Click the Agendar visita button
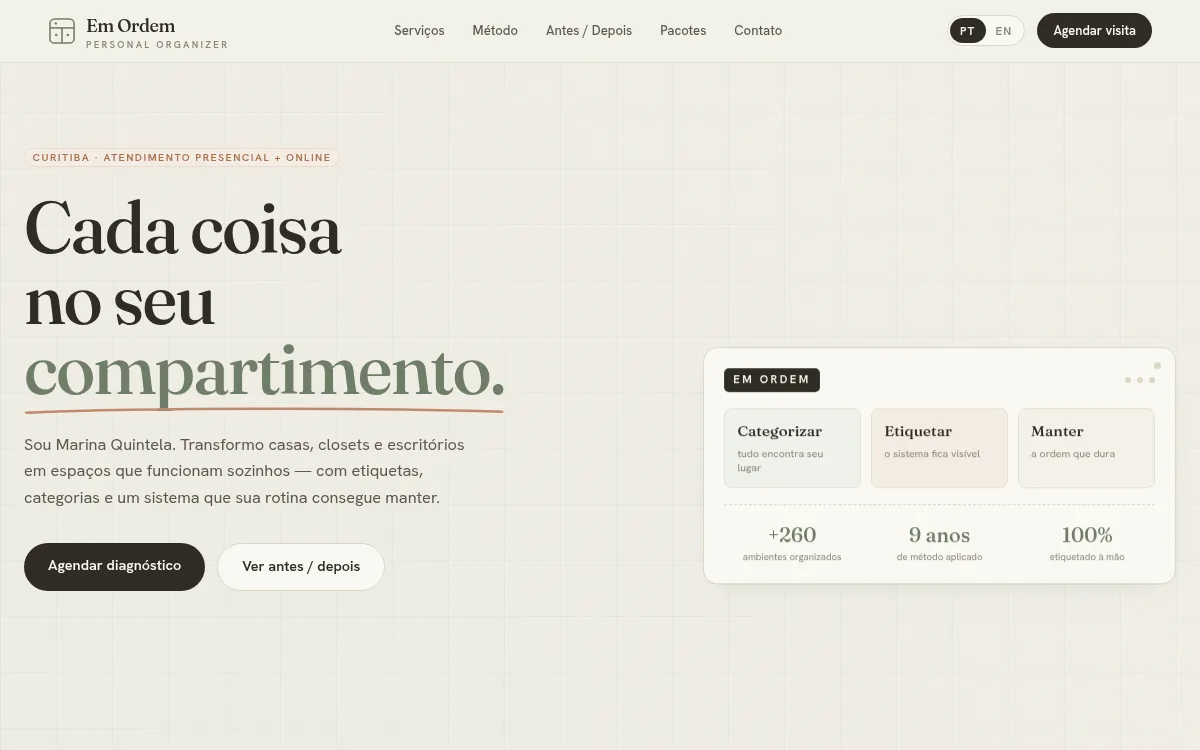This screenshot has height=750, width=1200. pos(1094,31)
